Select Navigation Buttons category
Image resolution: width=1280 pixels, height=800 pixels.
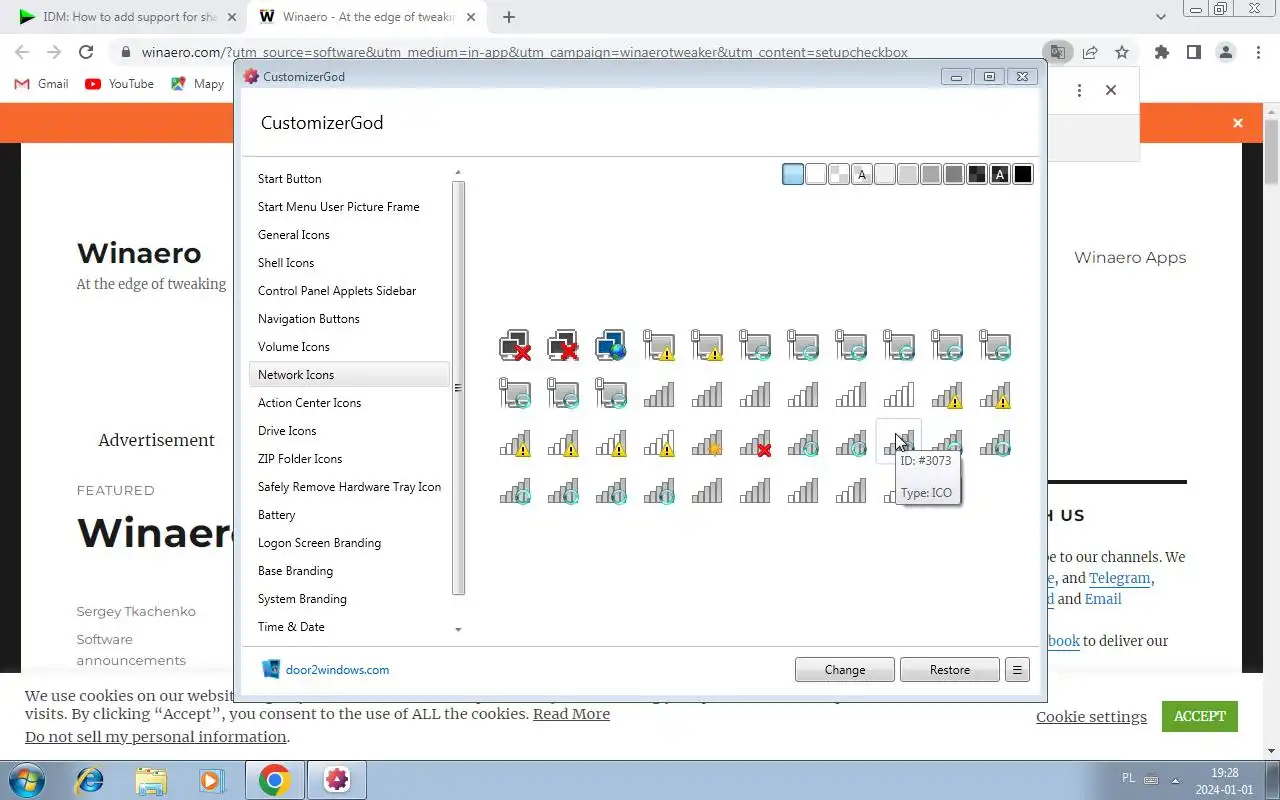(349, 319)
